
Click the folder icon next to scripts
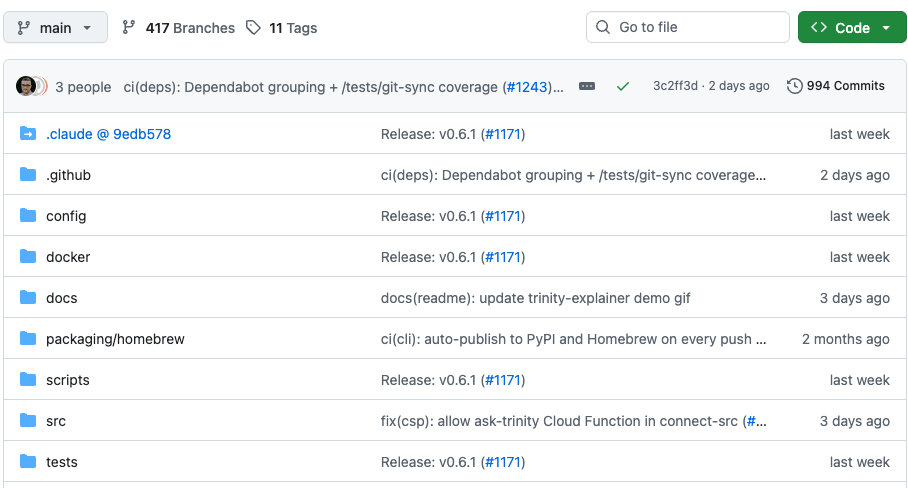(28, 380)
